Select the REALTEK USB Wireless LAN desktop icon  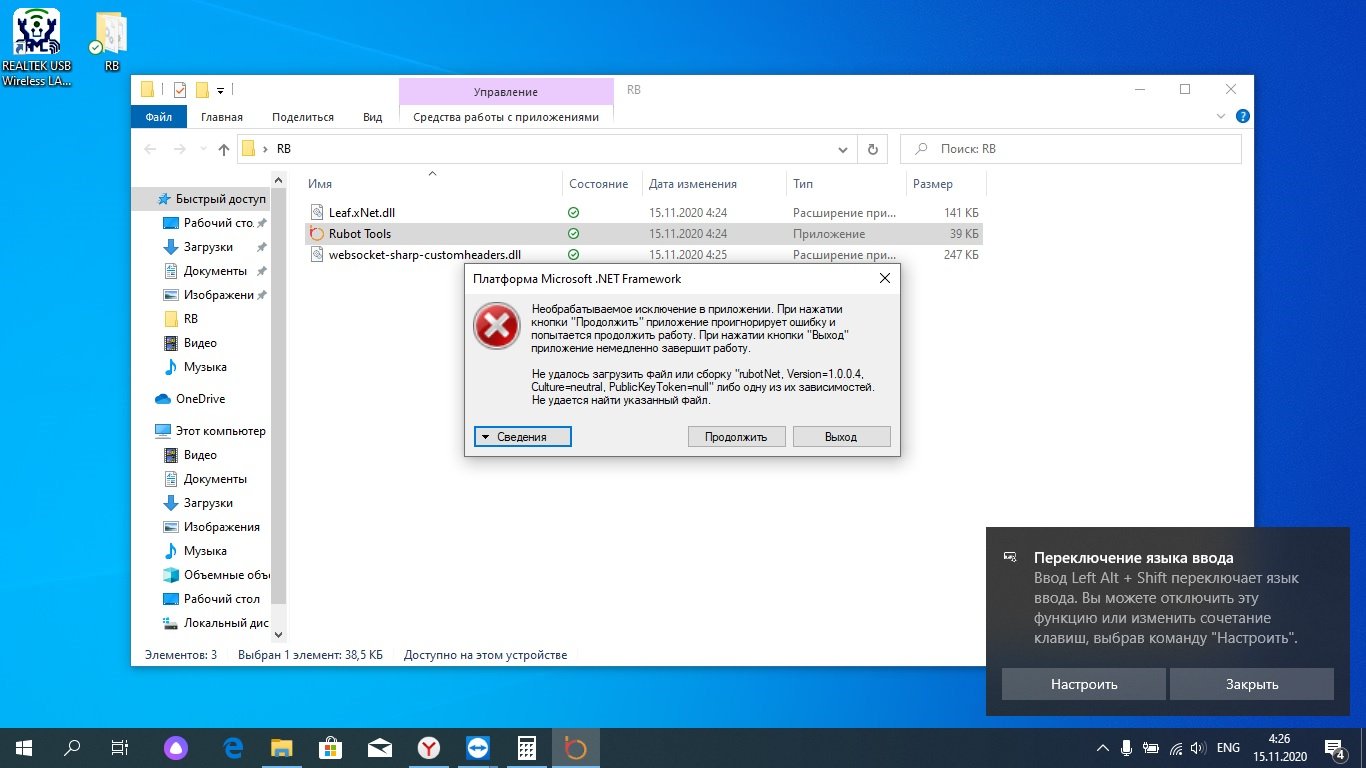point(36,47)
